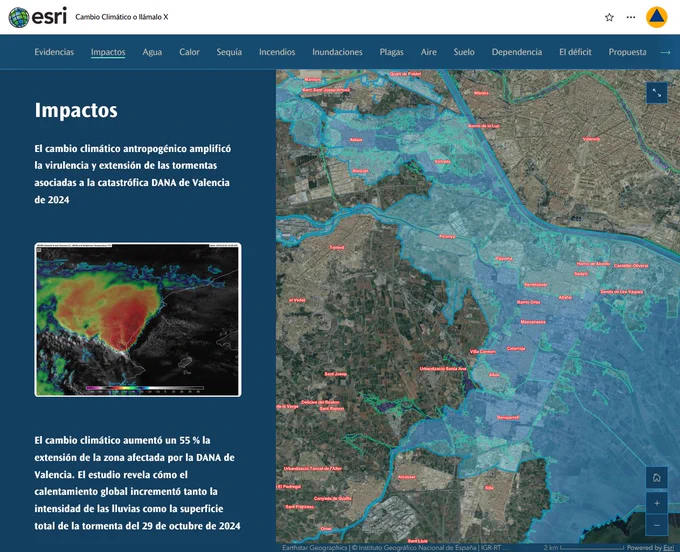Screen dimensions: 680x552
Task: Click the Quart de Poblet map label
Action: coord(405,74)
